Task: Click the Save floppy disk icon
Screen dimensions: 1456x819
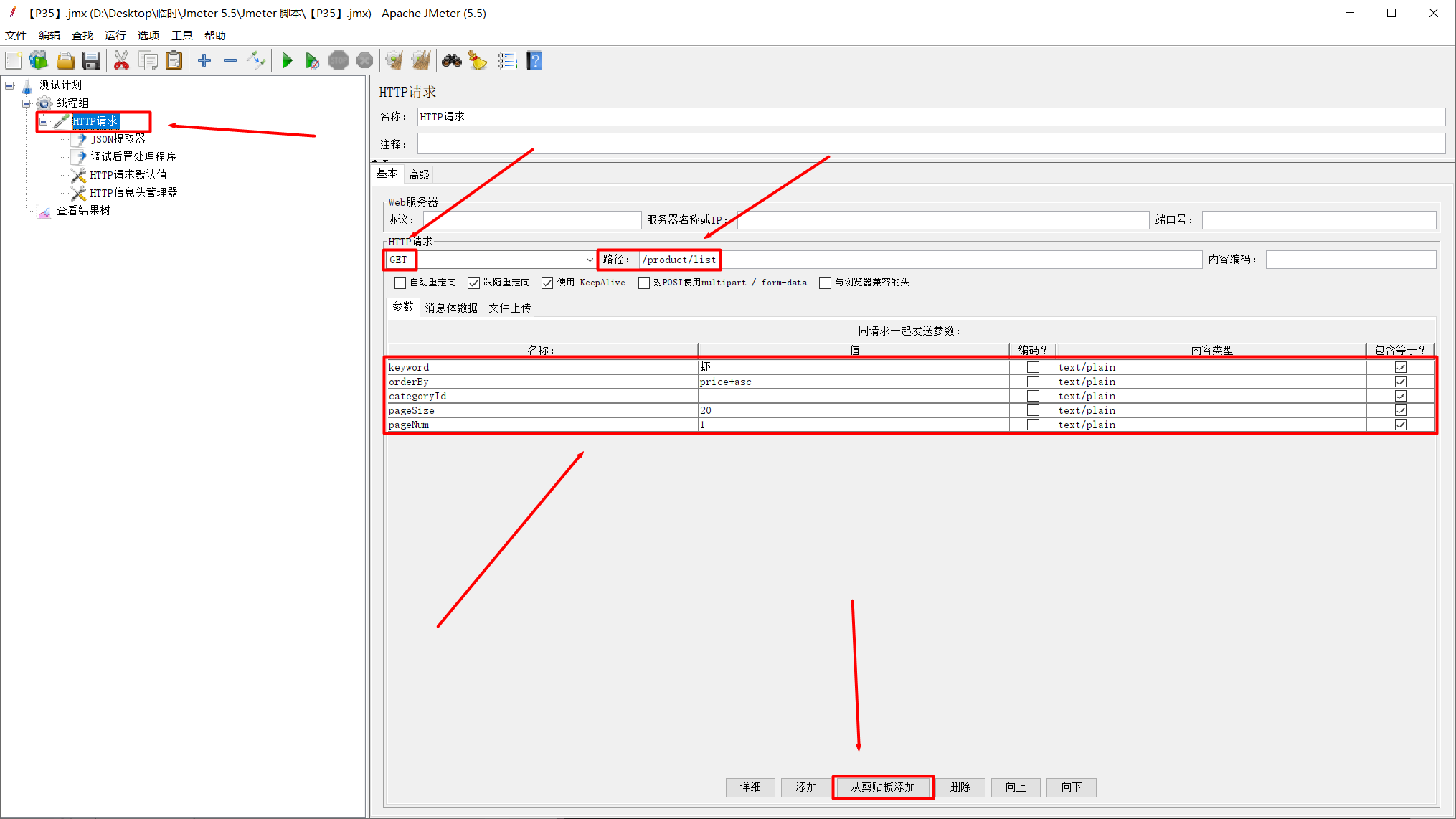Action: (91, 61)
